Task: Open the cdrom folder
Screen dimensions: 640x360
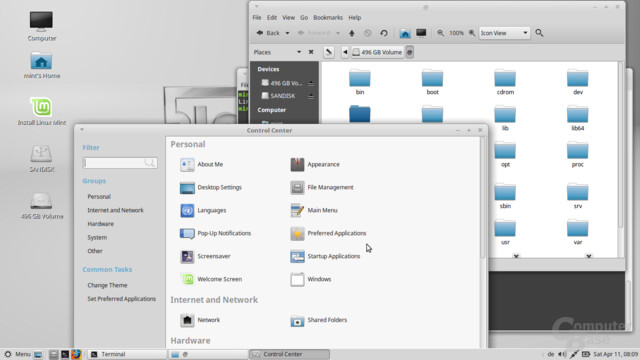Action: [x=505, y=82]
